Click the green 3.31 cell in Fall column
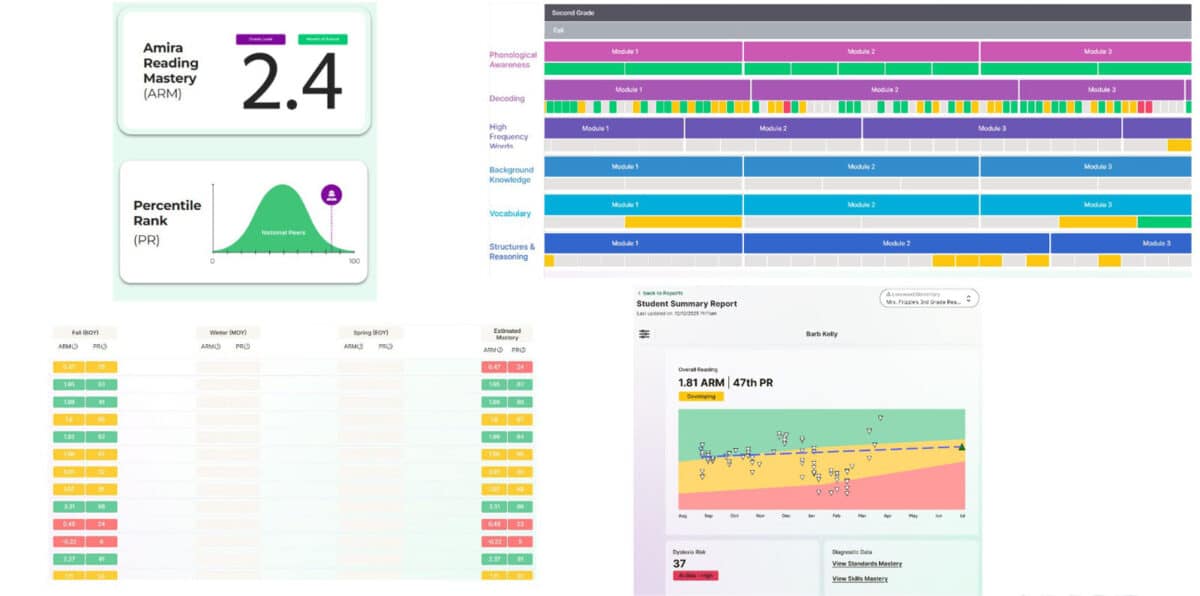 pyautogui.click(x=69, y=506)
